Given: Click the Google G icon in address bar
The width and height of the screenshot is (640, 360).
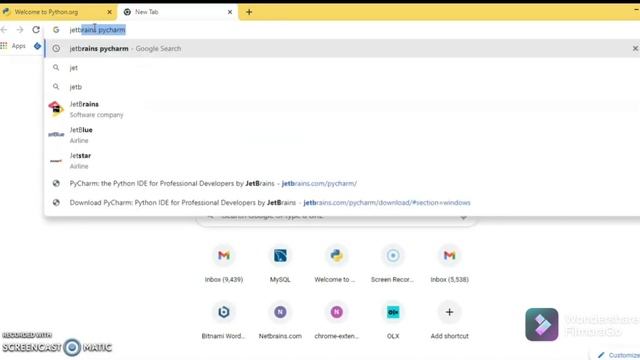Looking at the screenshot, I should pos(56,30).
